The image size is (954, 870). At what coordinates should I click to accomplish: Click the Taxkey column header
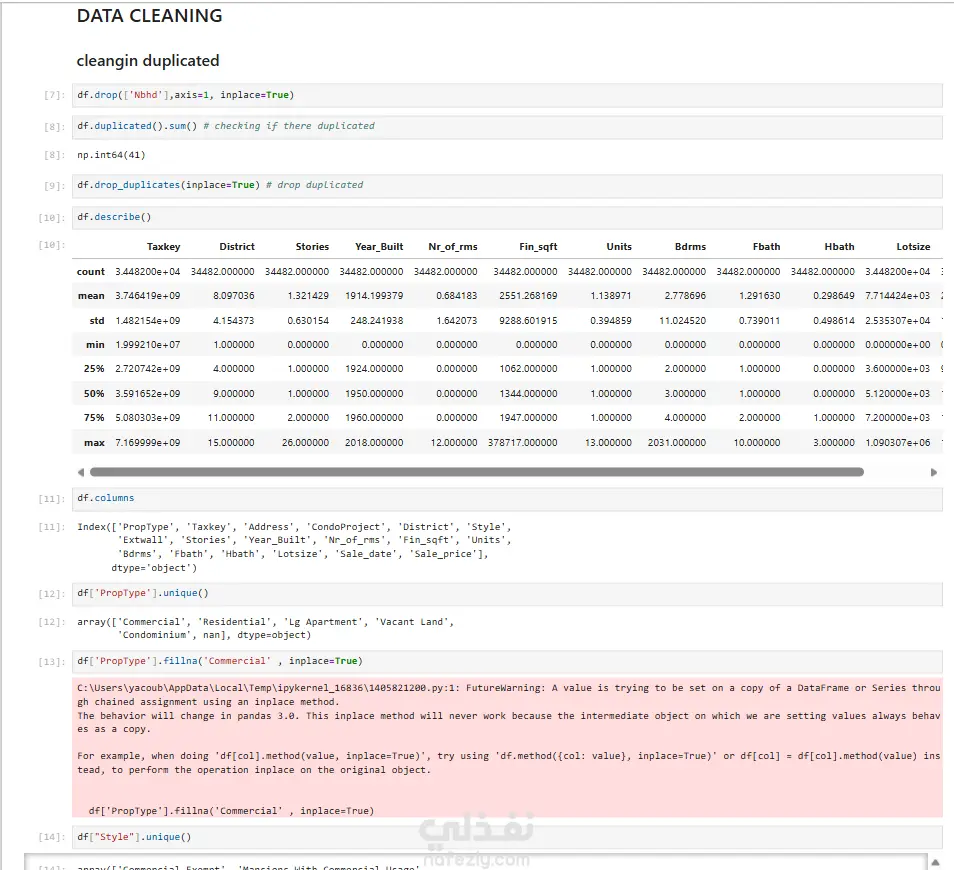[x=163, y=247]
